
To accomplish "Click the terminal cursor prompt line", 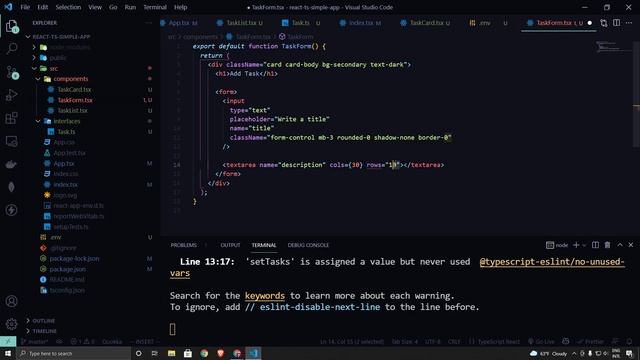I will tap(172, 329).
